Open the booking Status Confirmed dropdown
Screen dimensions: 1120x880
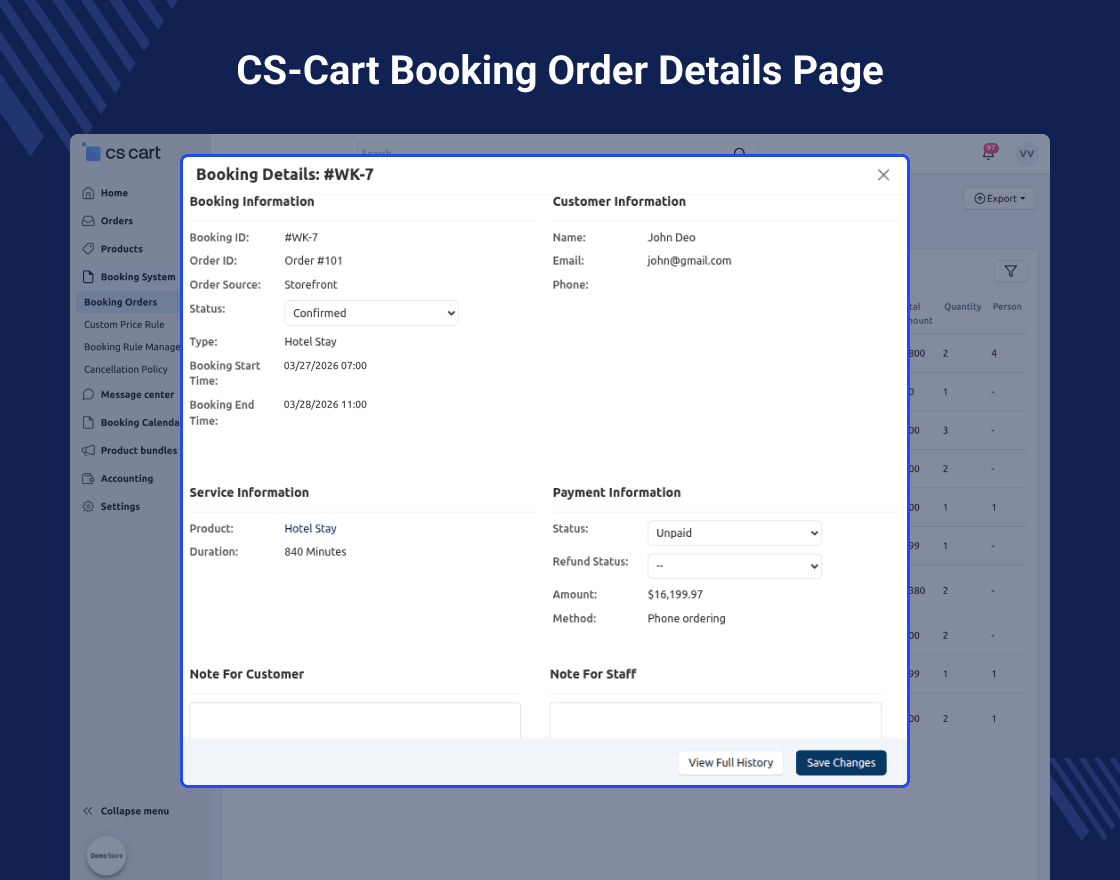(x=371, y=313)
